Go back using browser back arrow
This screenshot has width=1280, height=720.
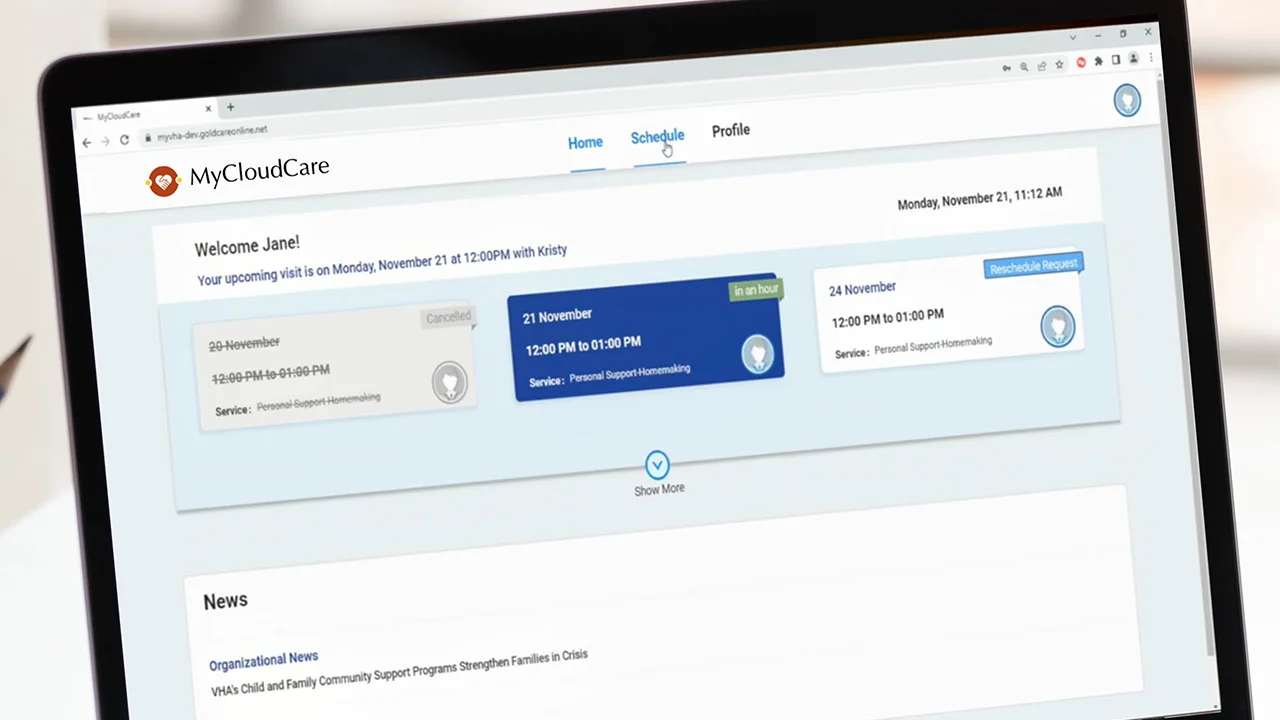point(86,143)
